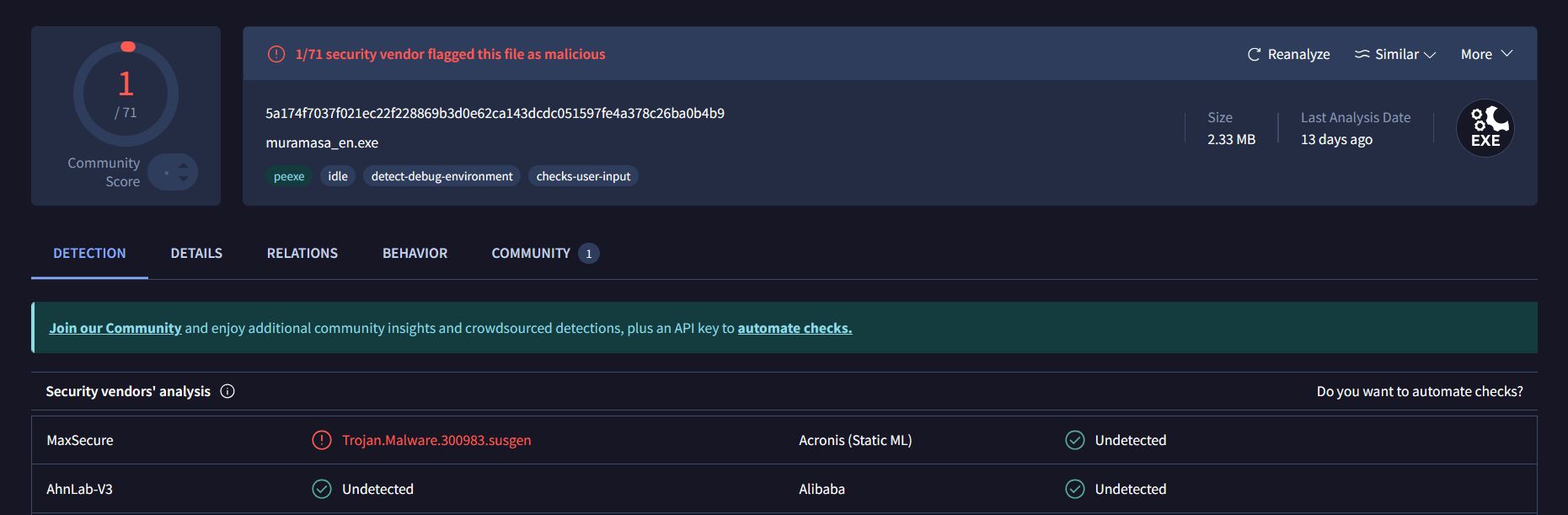Click the Join our Community link
This screenshot has height=515, width=1568.
115,328
